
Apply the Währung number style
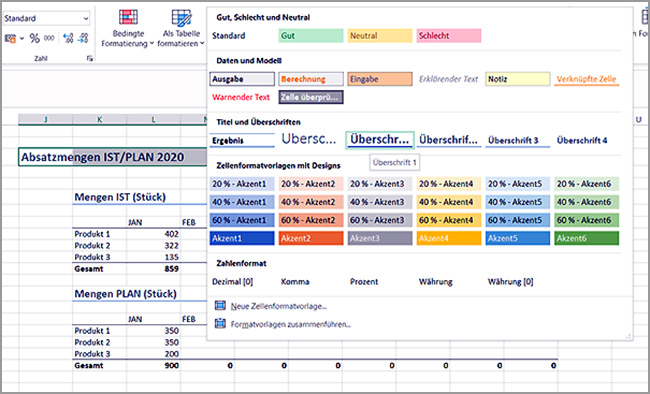(x=449, y=282)
